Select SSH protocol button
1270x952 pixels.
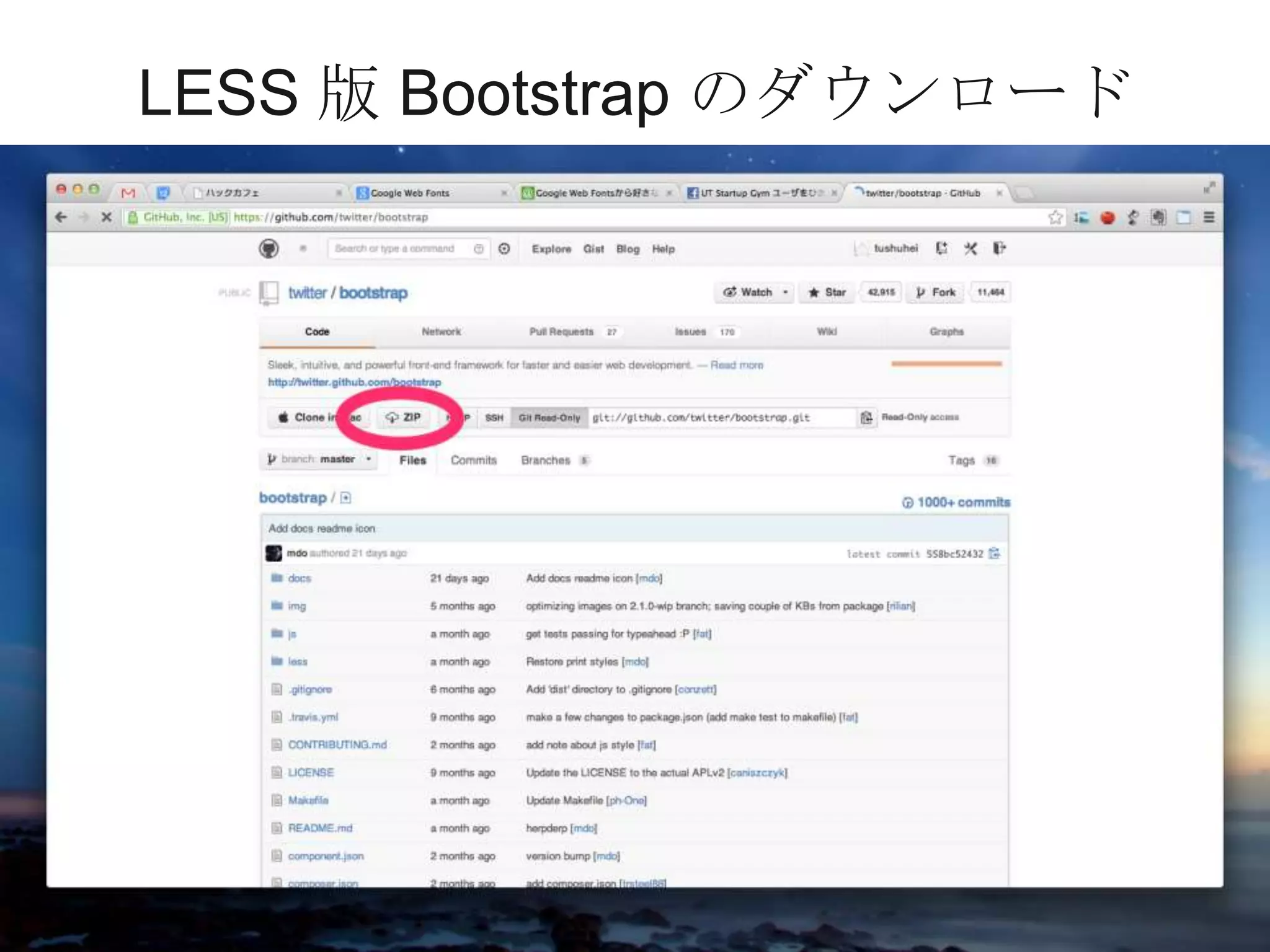[494, 418]
